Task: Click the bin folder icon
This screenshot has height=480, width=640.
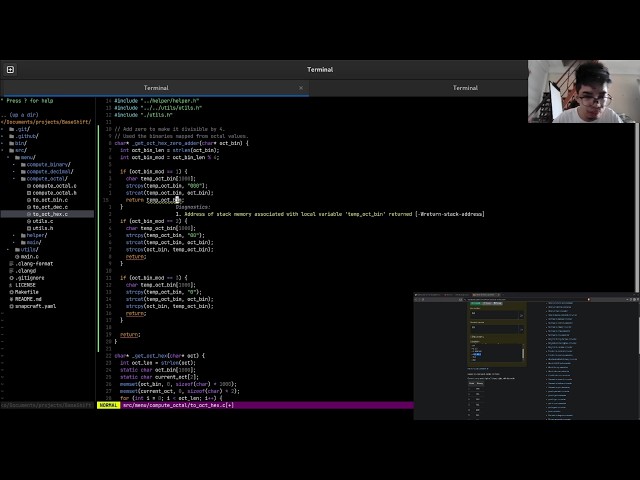Action: click(x=12, y=143)
